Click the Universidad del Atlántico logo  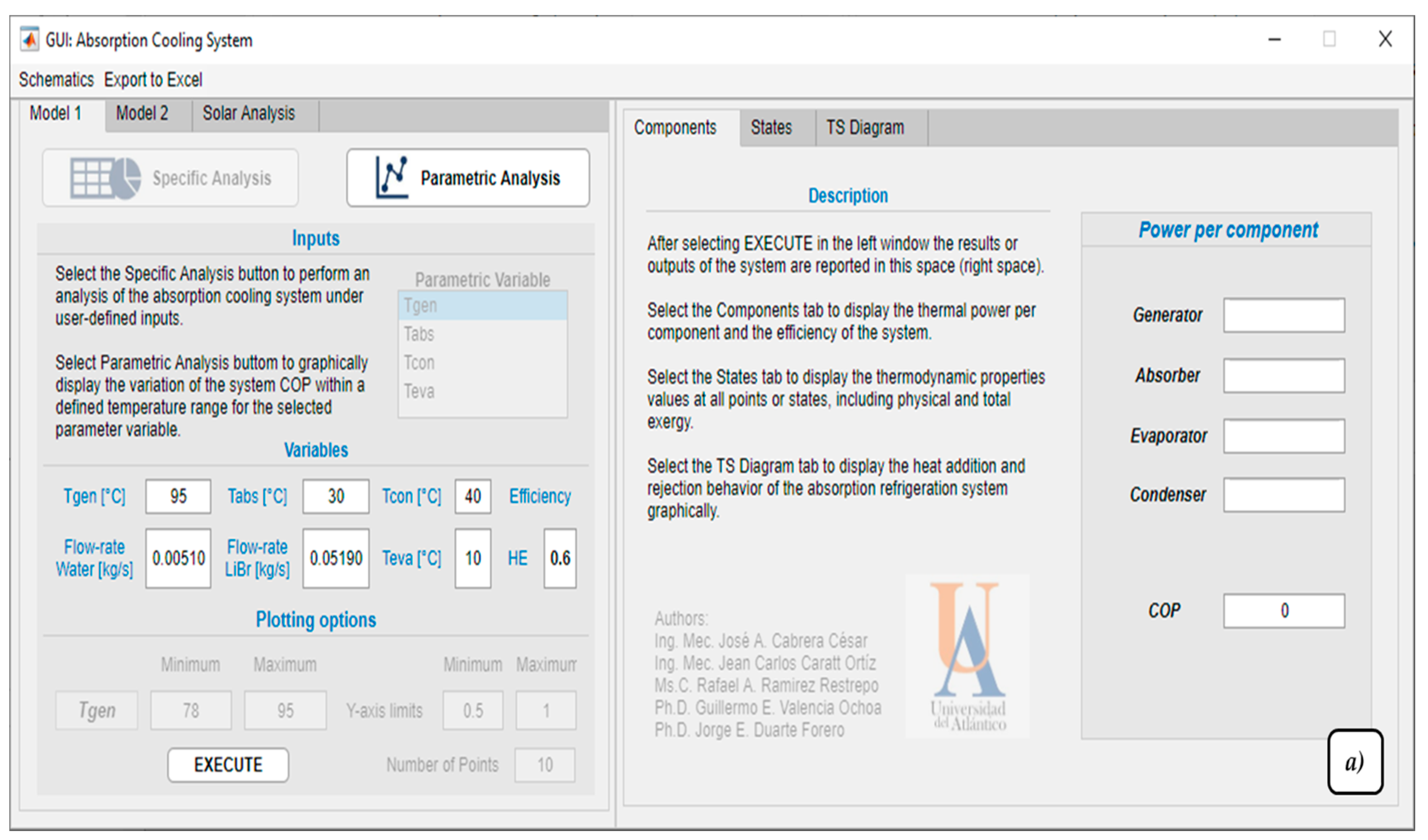point(968,656)
